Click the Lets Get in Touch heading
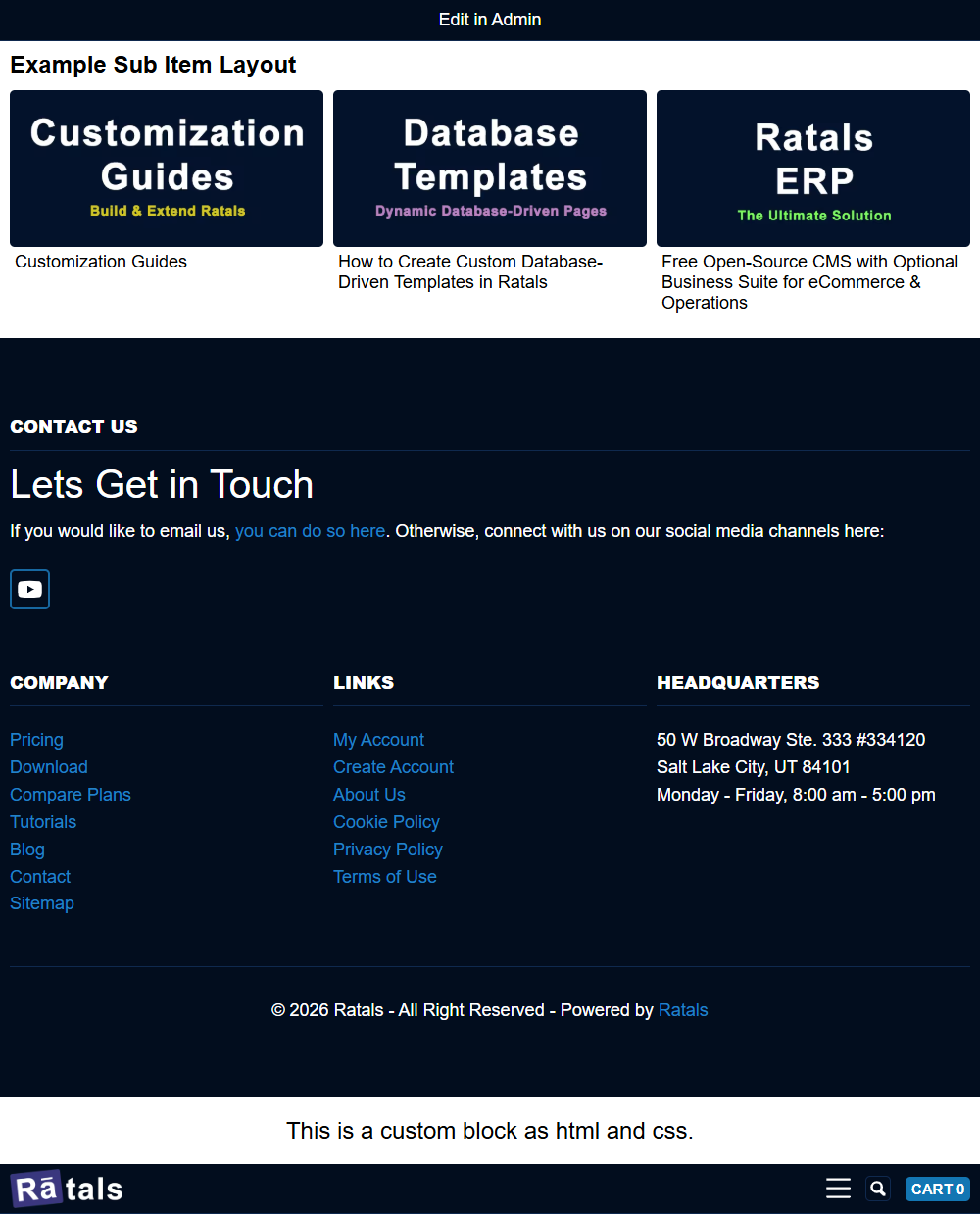Image resolution: width=980 pixels, height=1214 pixels. [x=162, y=484]
